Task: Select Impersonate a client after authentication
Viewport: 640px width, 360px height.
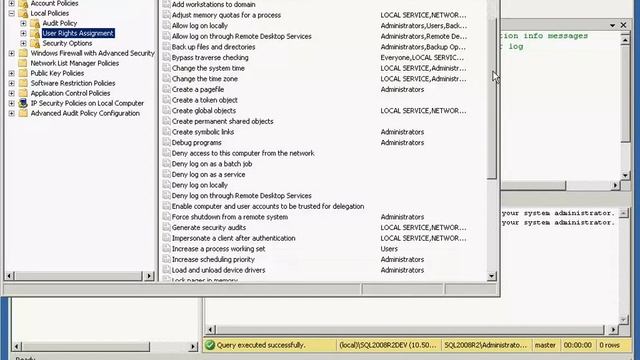Action: [233, 238]
